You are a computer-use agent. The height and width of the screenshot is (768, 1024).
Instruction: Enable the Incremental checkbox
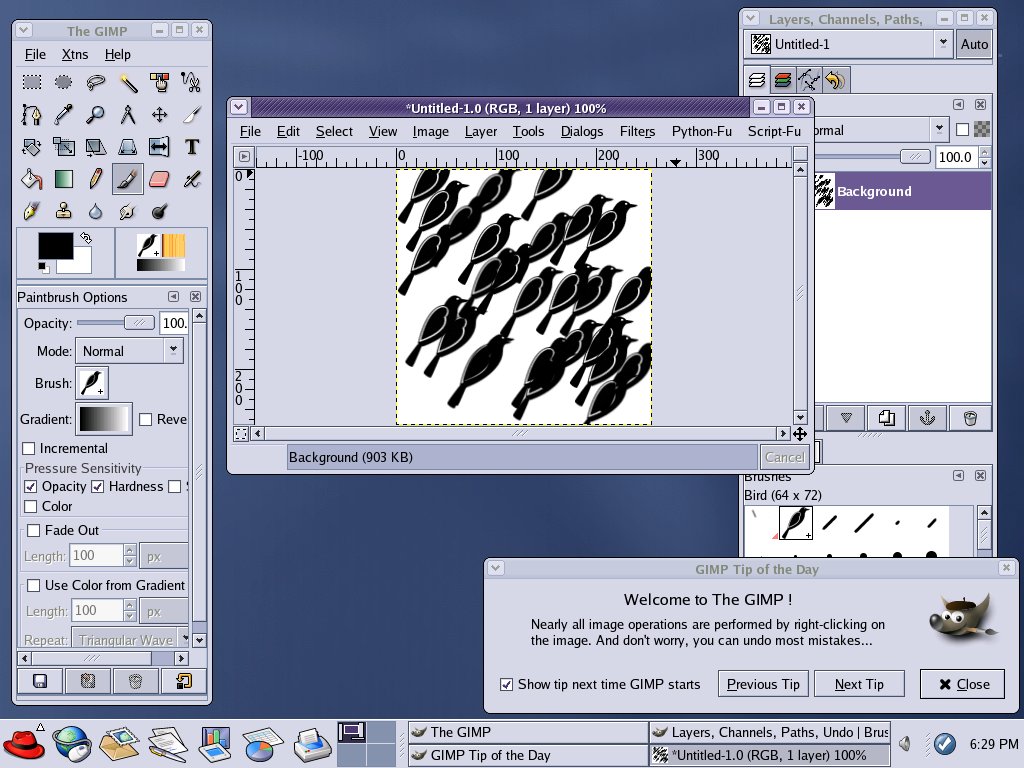[29, 449]
